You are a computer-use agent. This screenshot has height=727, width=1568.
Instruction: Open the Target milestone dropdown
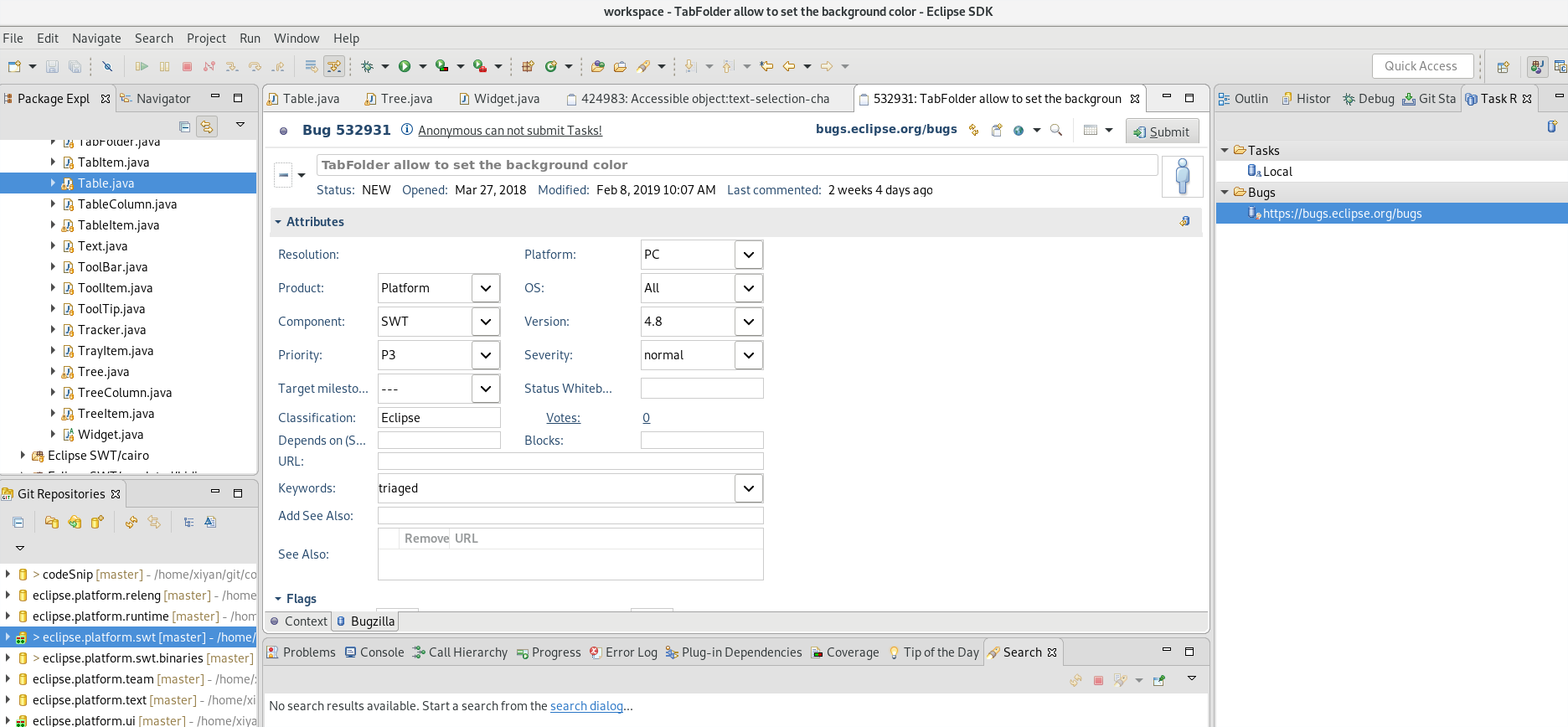[x=486, y=389]
